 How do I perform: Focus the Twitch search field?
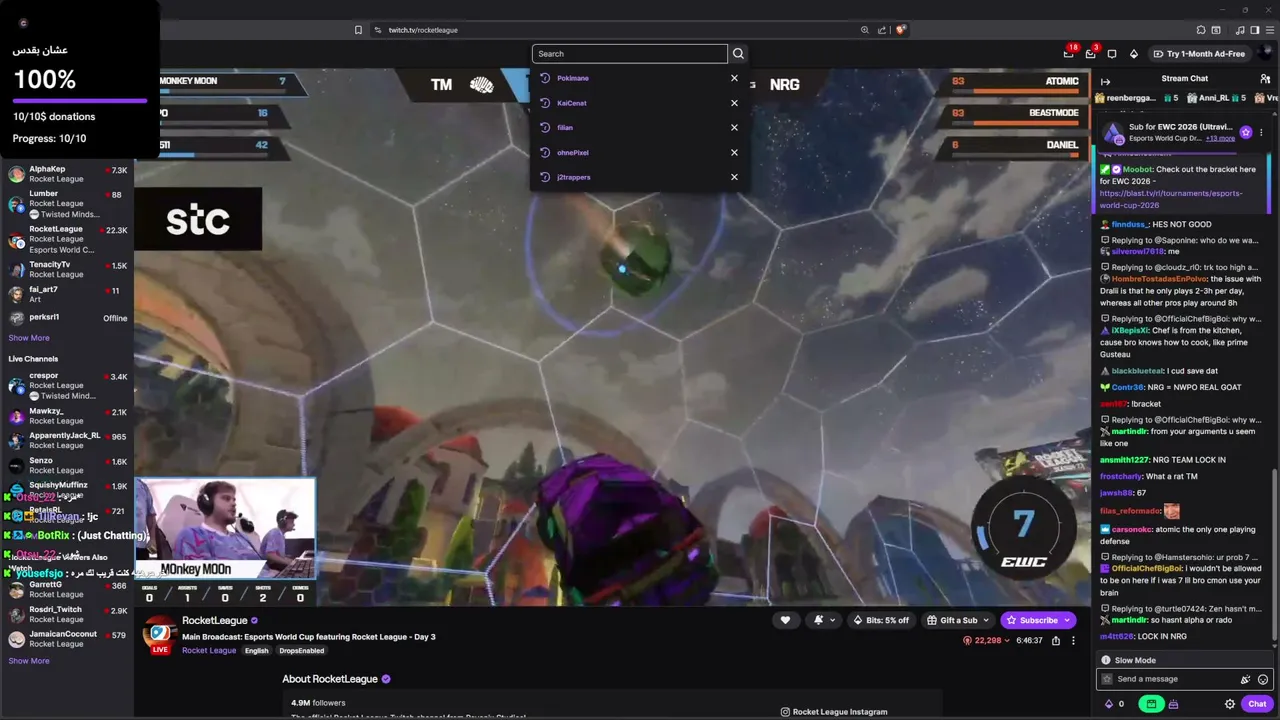coord(630,54)
